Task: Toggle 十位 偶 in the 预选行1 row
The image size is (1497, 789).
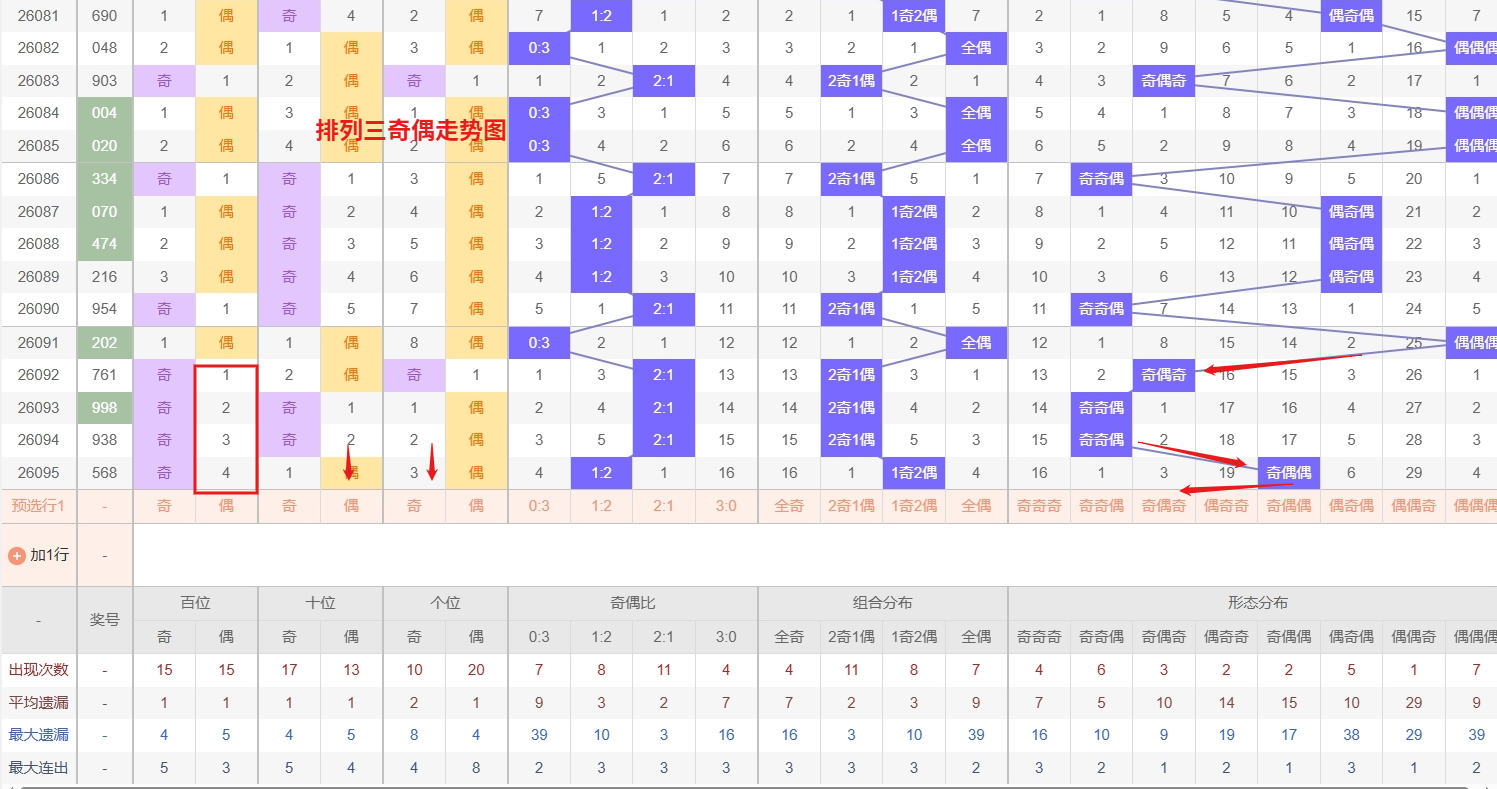Action: (351, 506)
